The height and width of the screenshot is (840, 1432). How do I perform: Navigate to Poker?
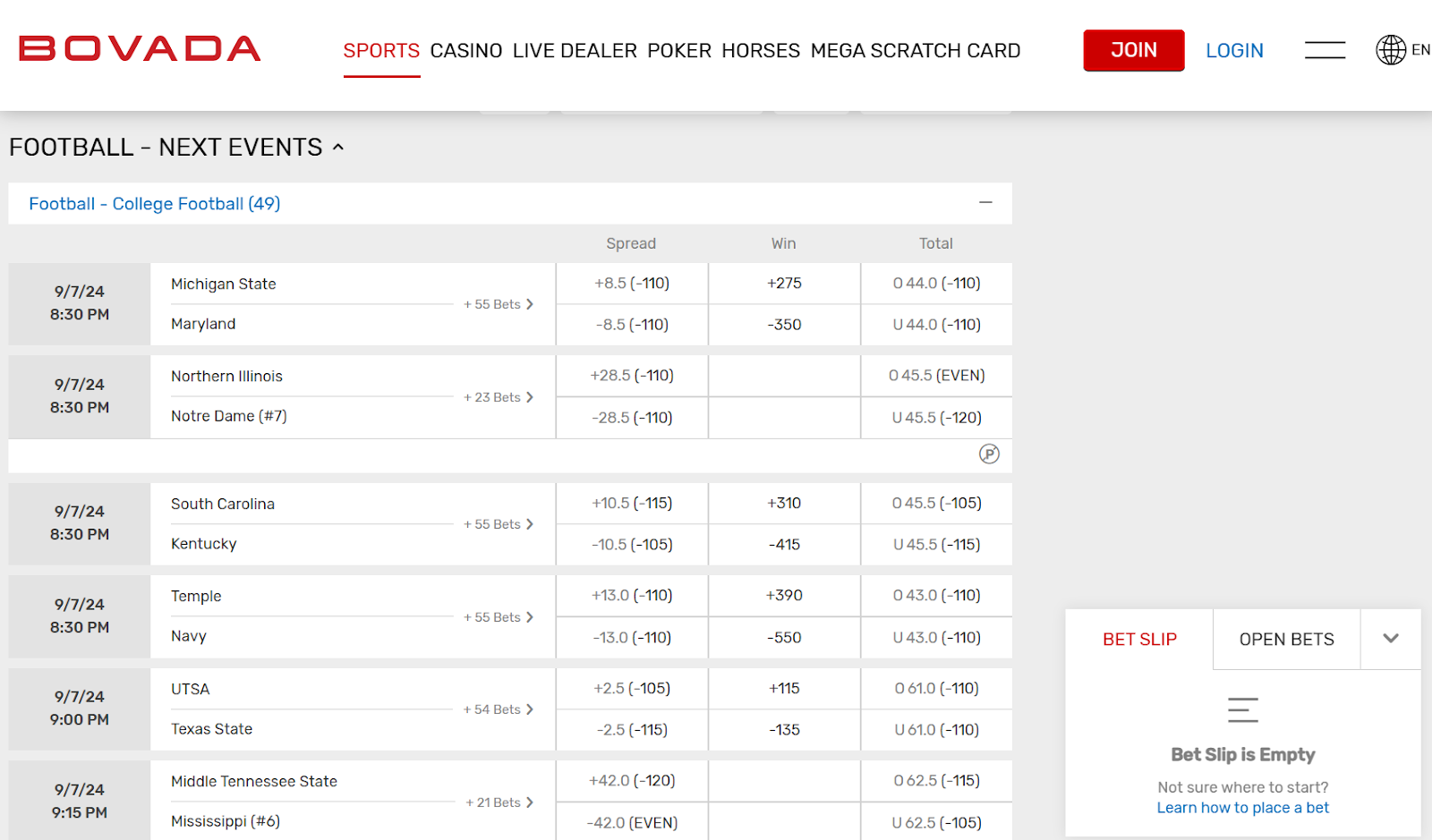pyautogui.click(x=679, y=51)
